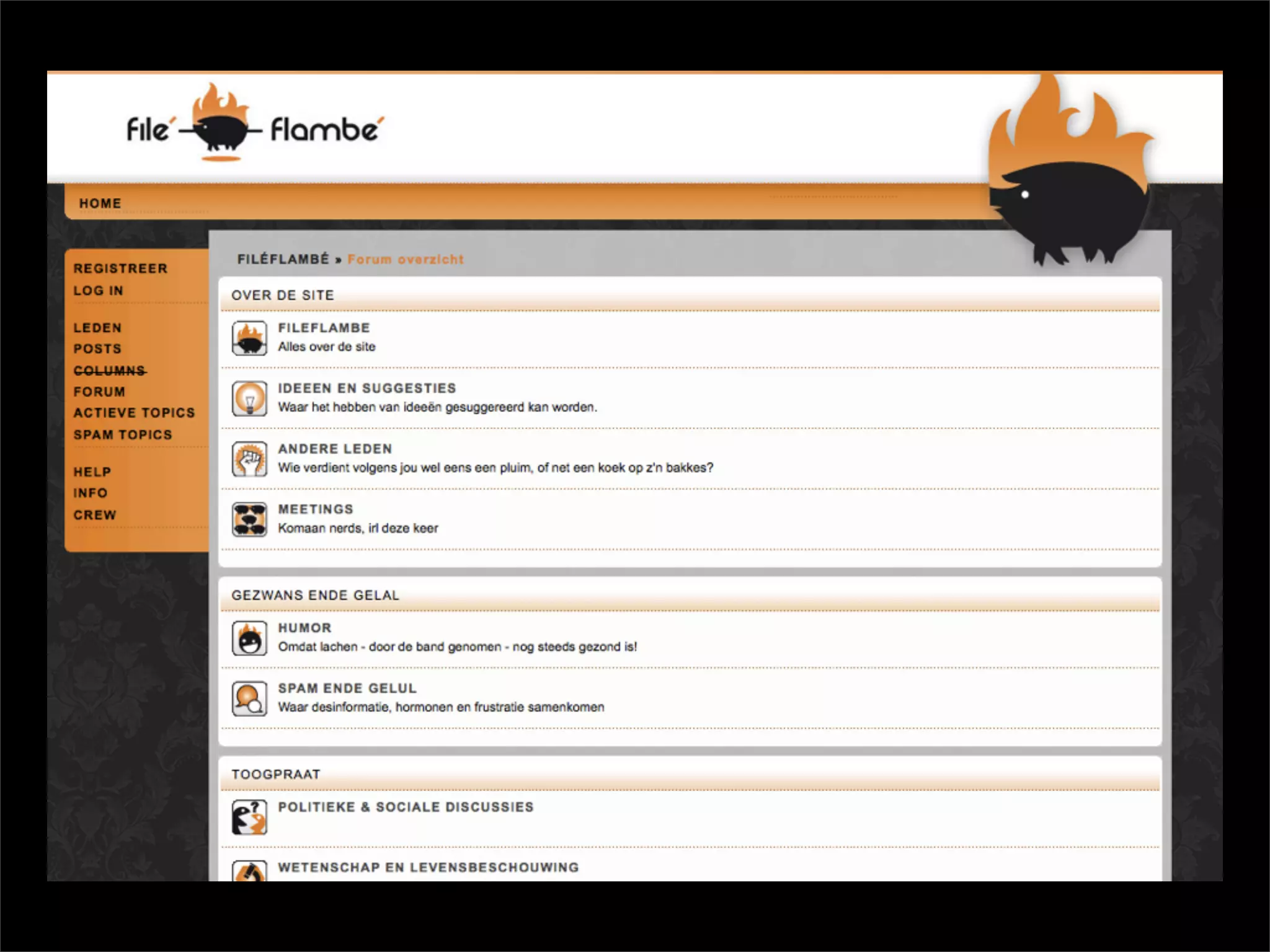Open Spam Topics in the sidebar
The width and height of the screenshot is (1270, 952).
123,435
